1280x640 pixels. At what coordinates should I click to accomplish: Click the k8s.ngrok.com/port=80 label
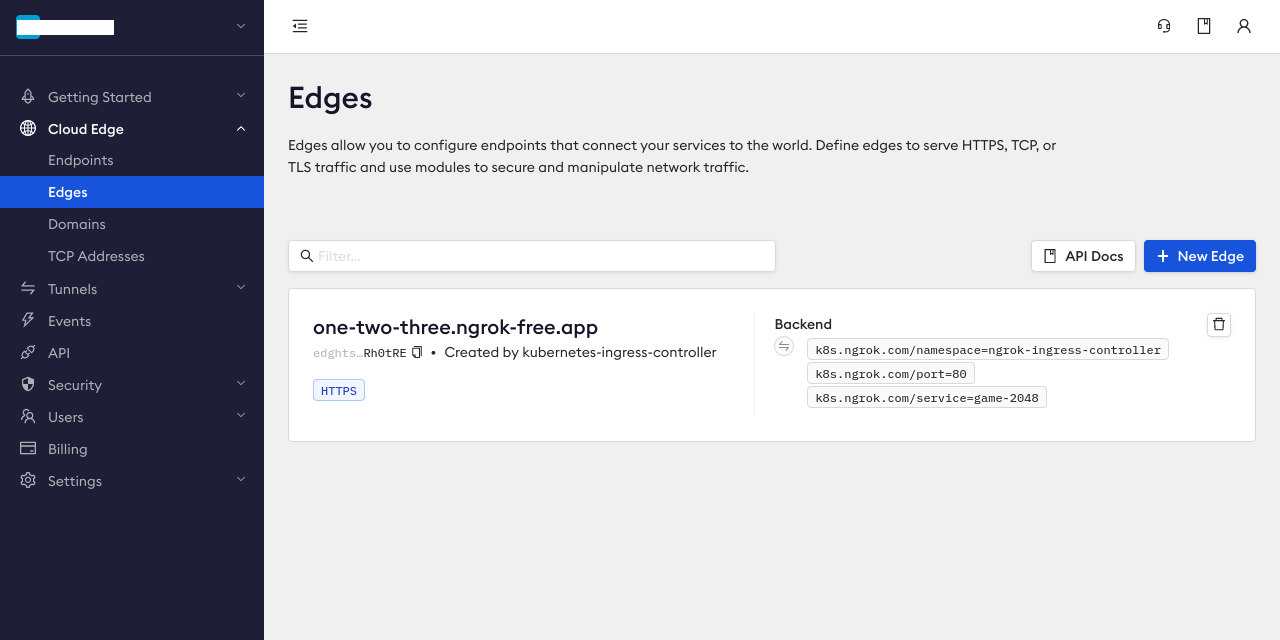point(891,373)
